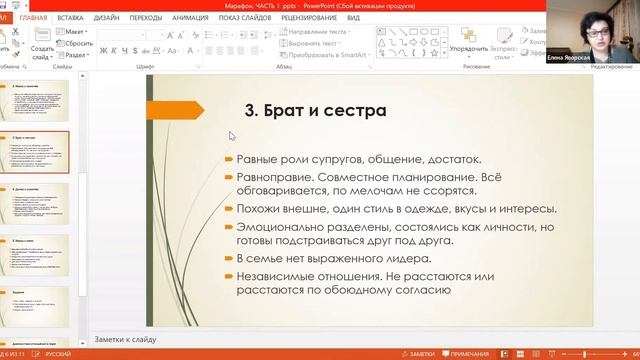The height and width of the screenshot is (360, 640).
Task: Justify text in paragraph group
Action: click(x=241, y=51)
